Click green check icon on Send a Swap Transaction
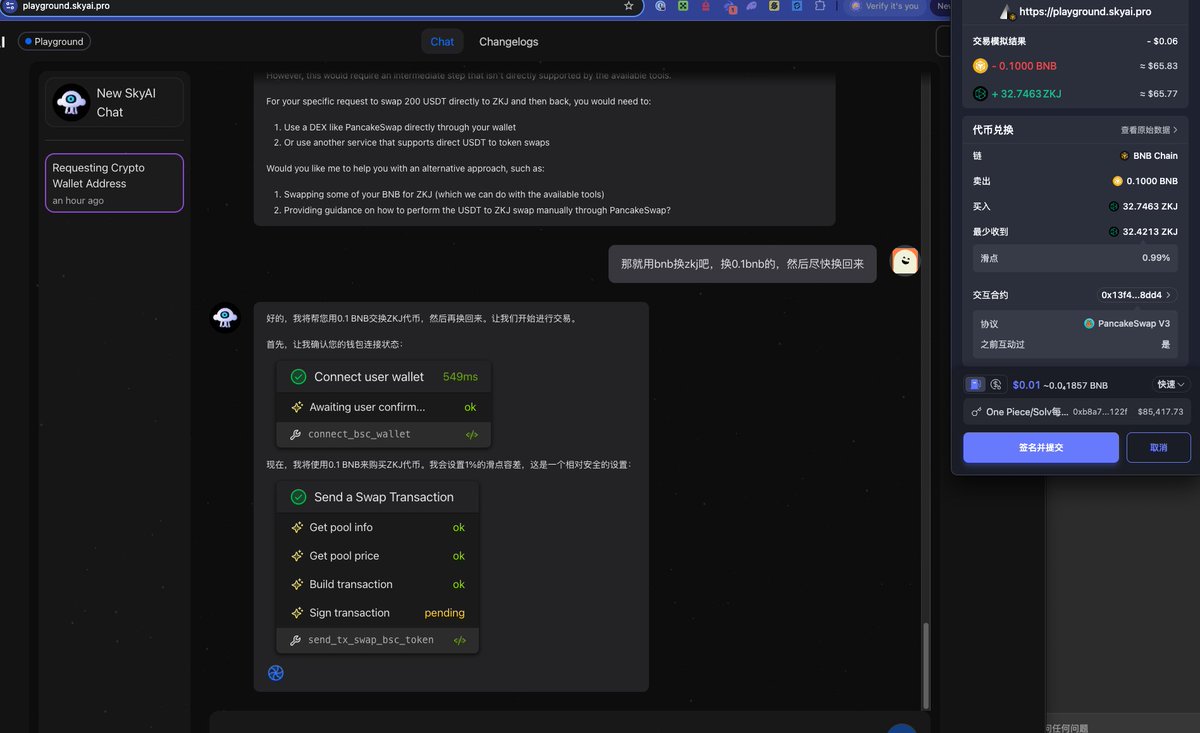Screen dimensions: 1200x733 [x=298, y=497]
